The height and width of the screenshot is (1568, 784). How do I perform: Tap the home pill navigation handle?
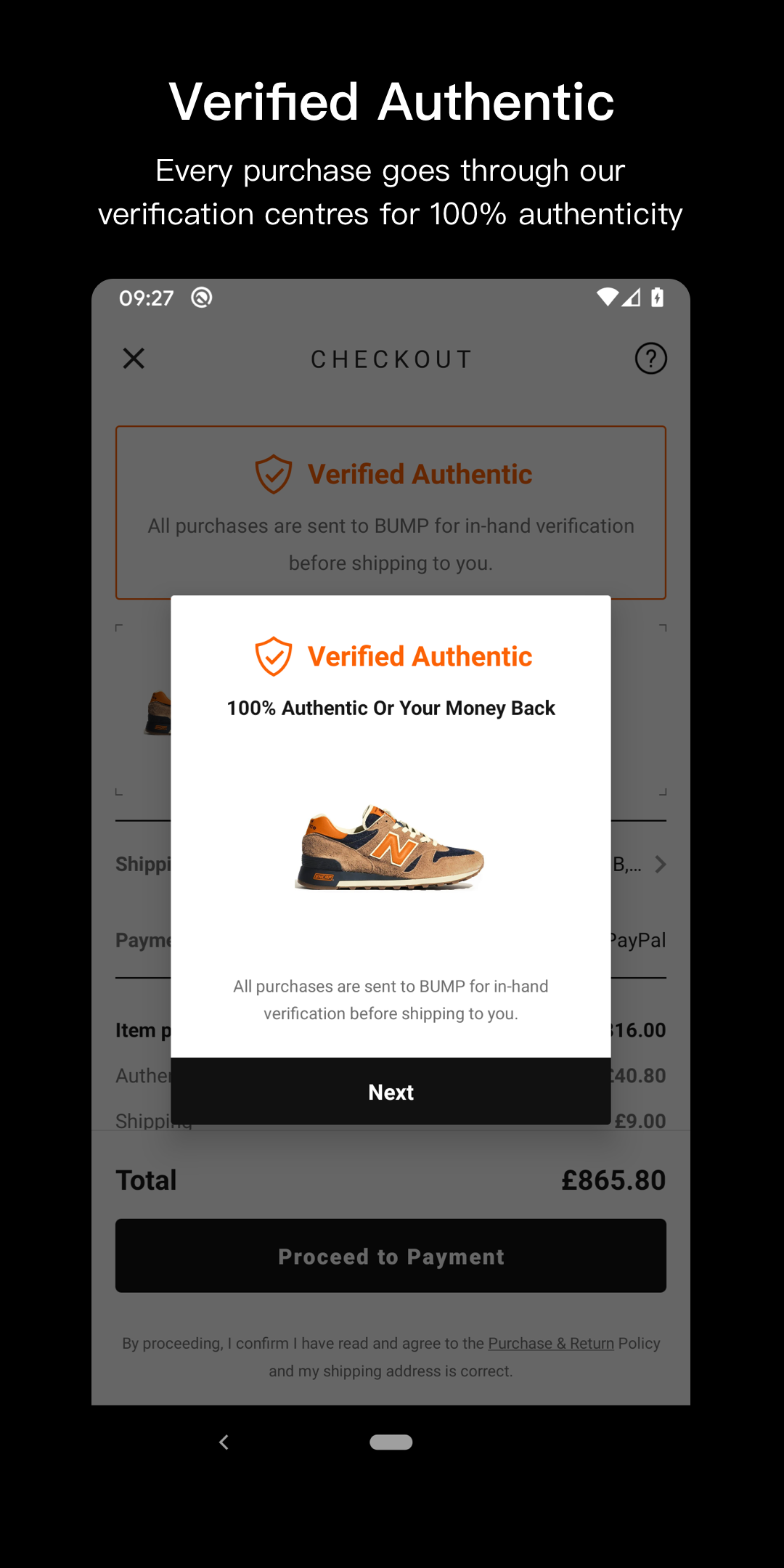391,1442
